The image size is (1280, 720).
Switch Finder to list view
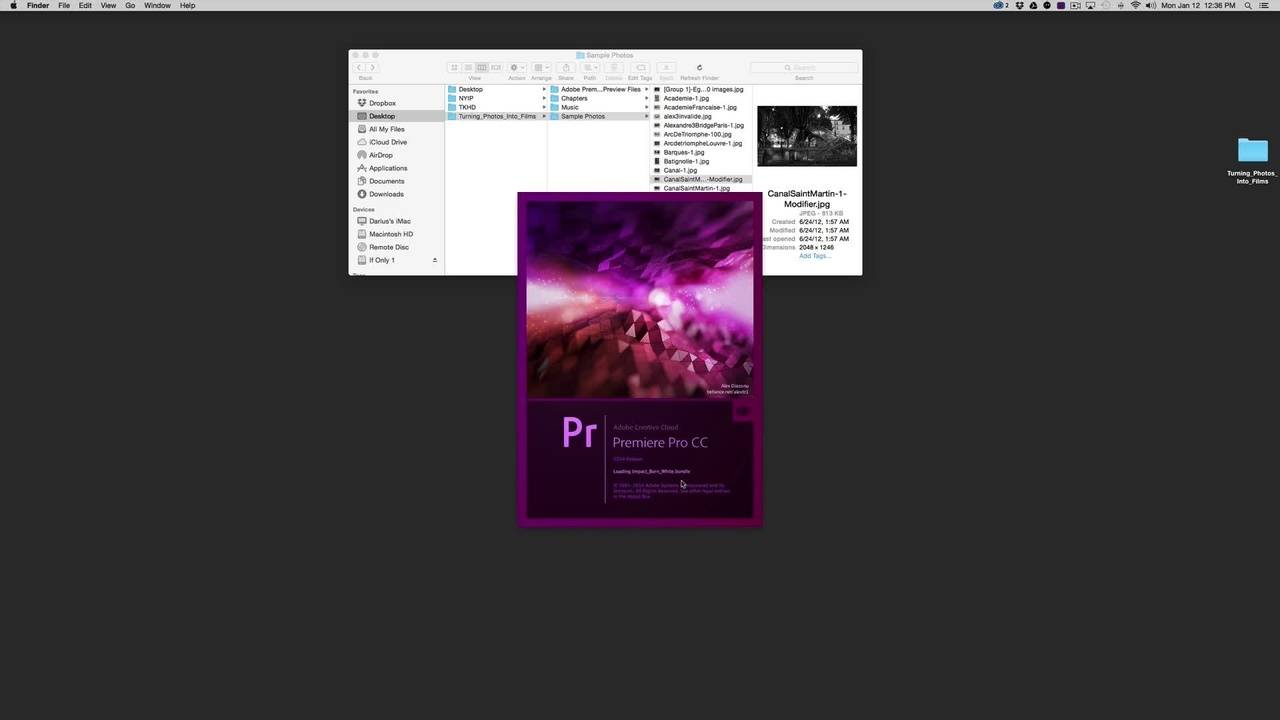(x=468, y=68)
